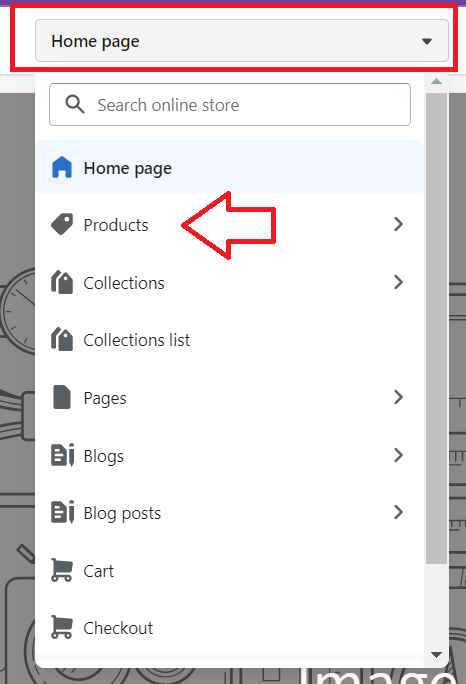The image size is (466, 684).
Task: Click the blue Home page house icon
Action: pyautogui.click(x=62, y=167)
